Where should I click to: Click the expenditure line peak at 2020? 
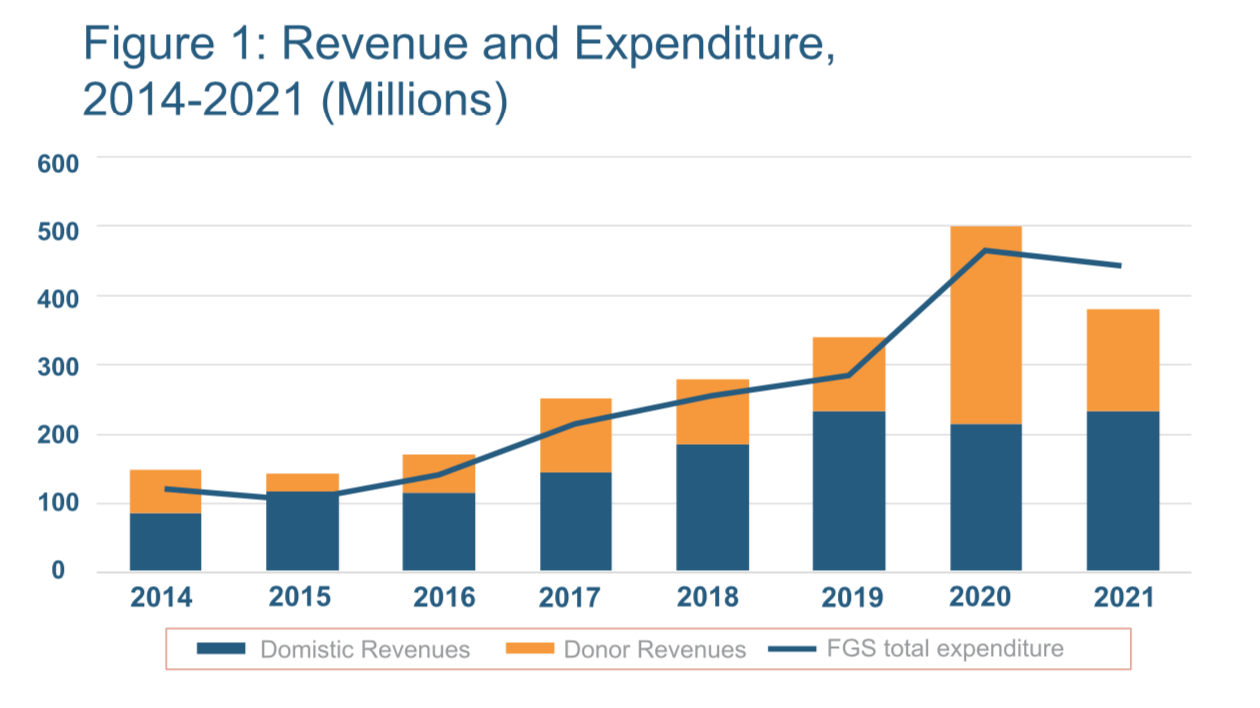point(986,250)
